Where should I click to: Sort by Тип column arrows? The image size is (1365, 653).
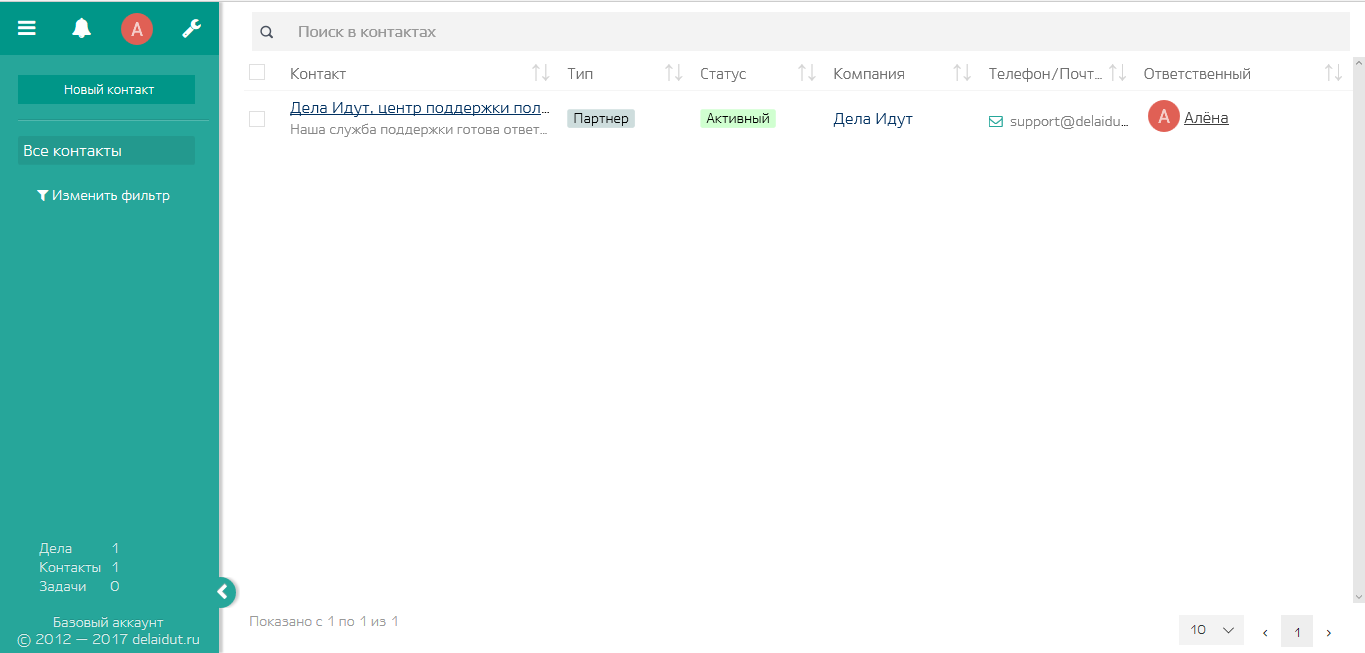674,73
